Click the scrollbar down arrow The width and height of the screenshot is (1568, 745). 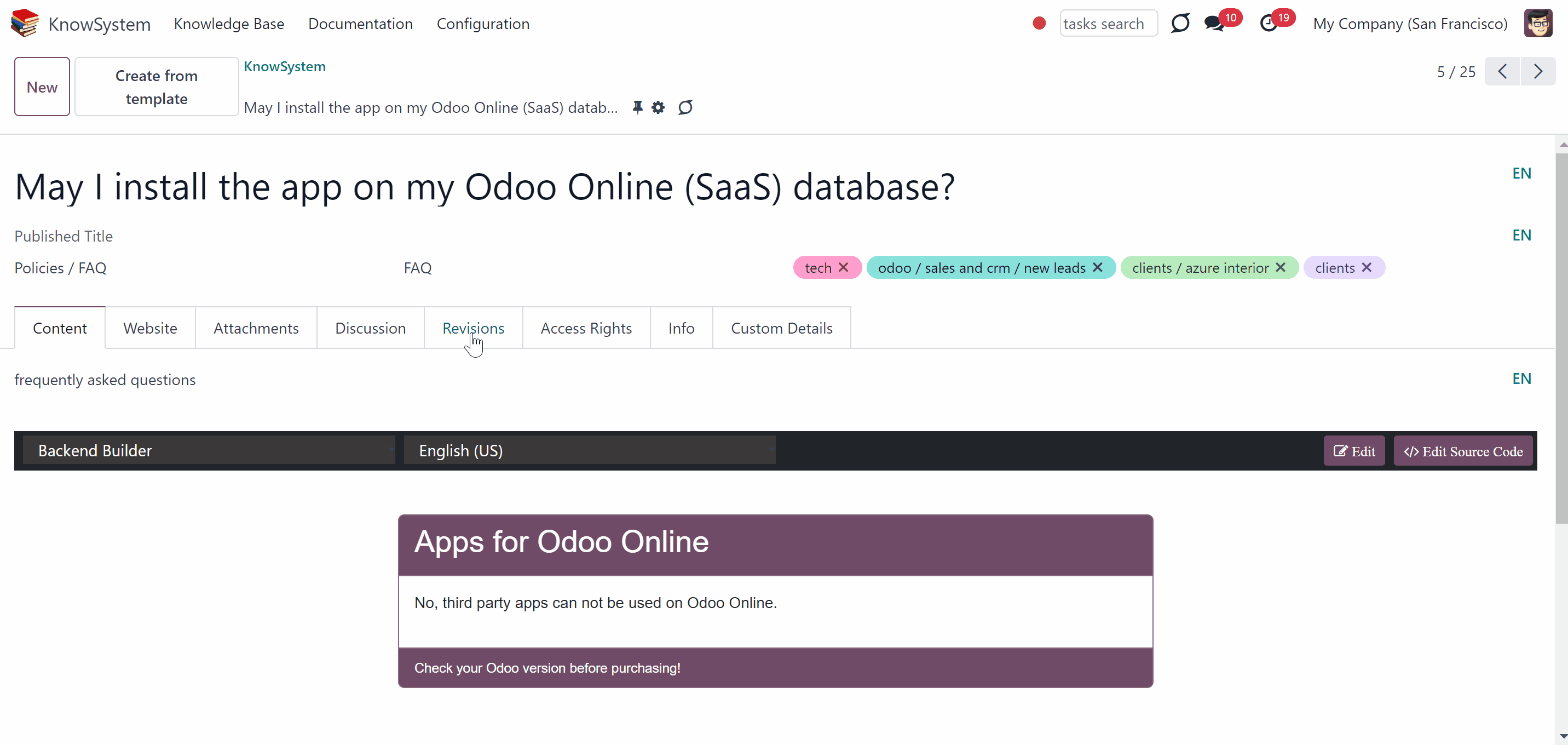[1562, 736]
